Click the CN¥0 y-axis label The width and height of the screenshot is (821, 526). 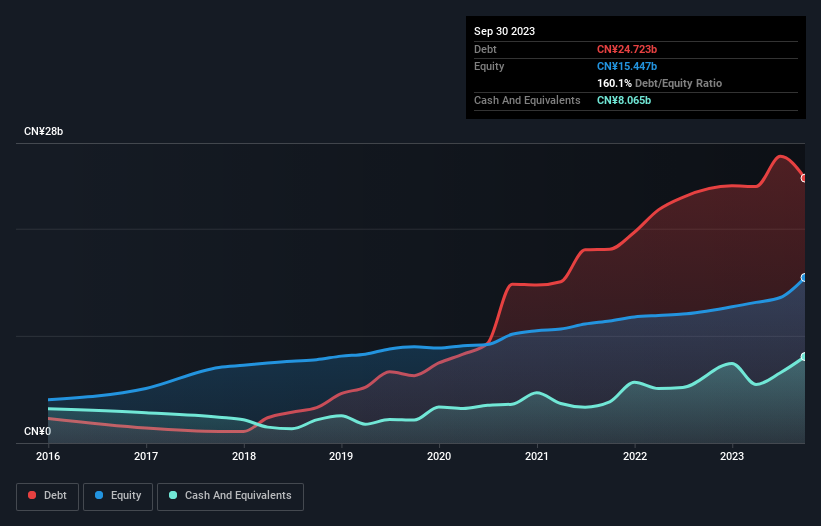[x=38, y=431]
